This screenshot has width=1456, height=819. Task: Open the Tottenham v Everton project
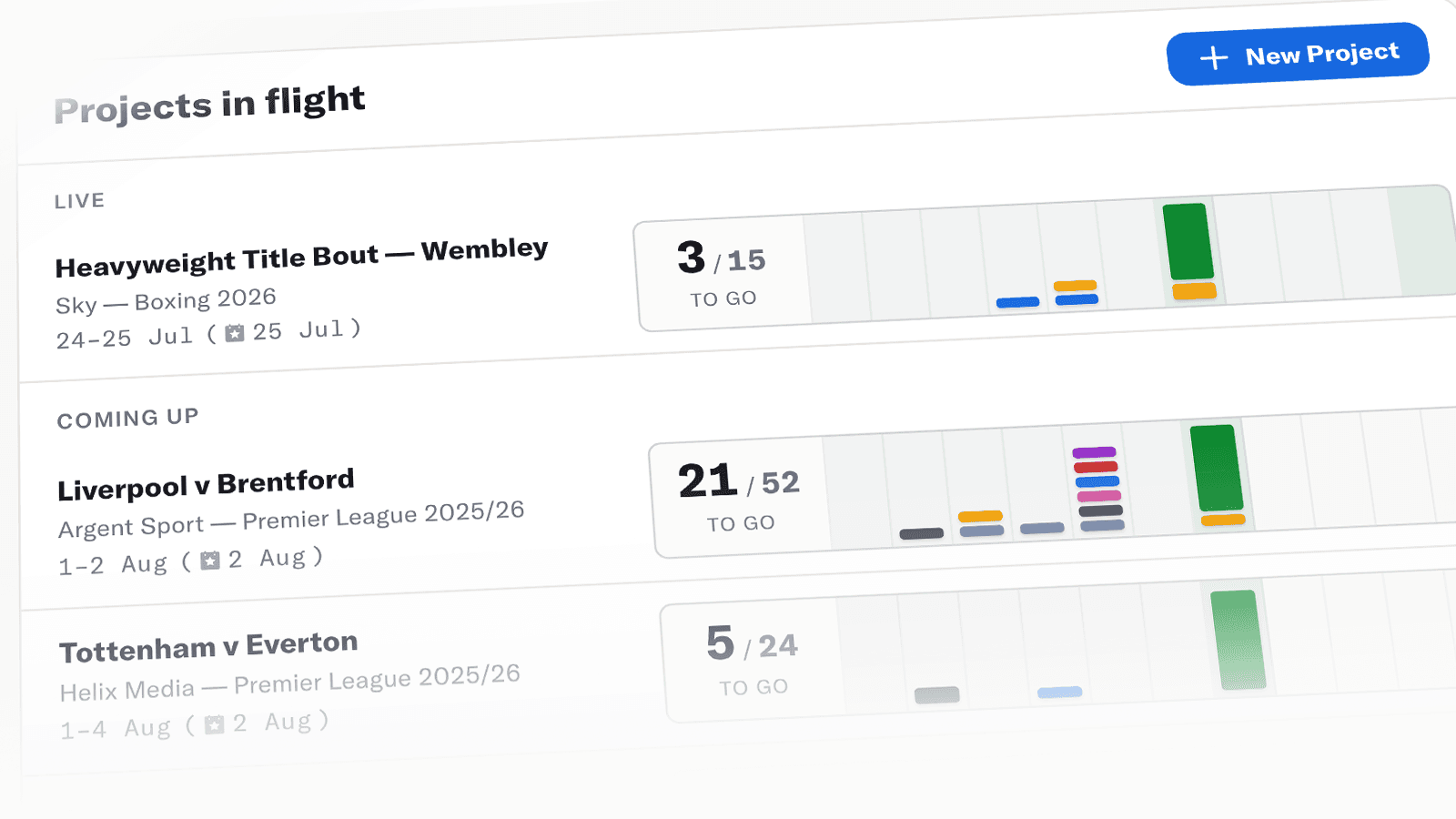(x=208, y=647)
